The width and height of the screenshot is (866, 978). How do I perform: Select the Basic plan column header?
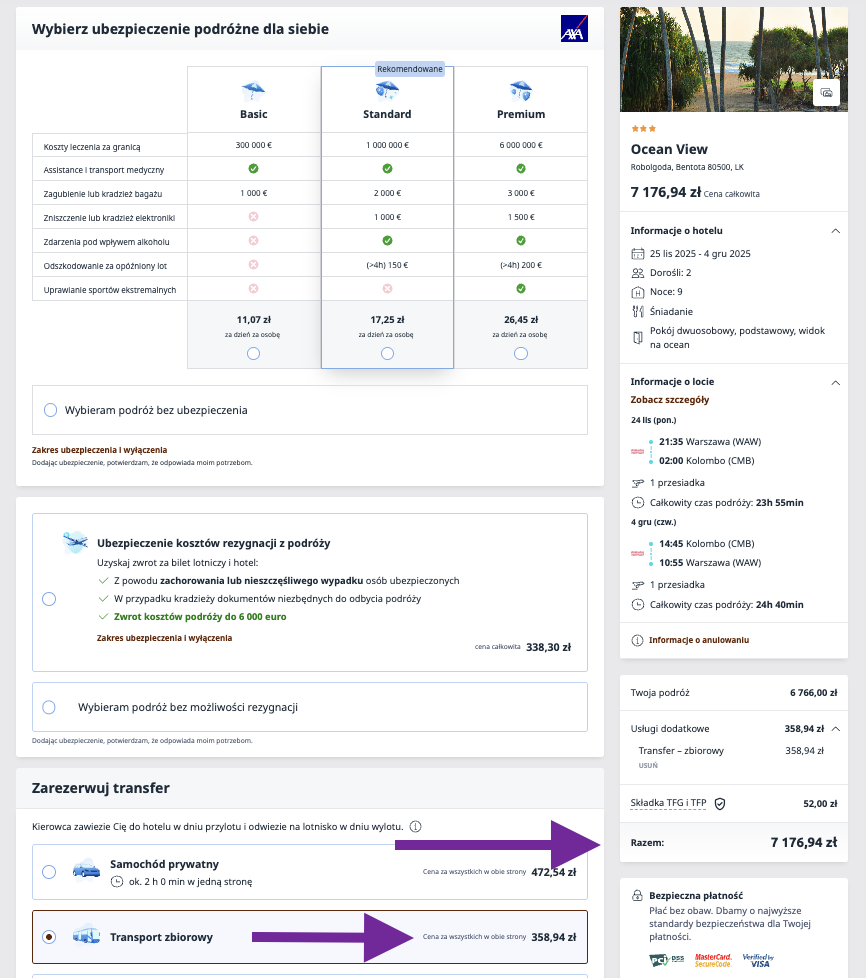pos(253,114)
